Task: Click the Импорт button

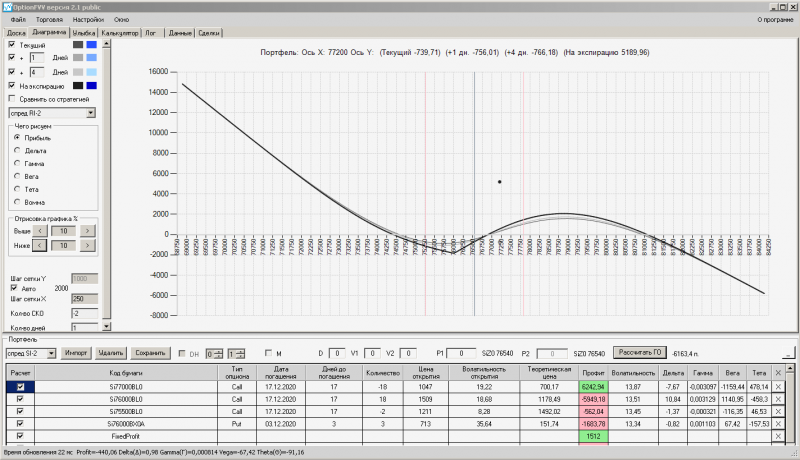Action: click(x=76, y=353)
